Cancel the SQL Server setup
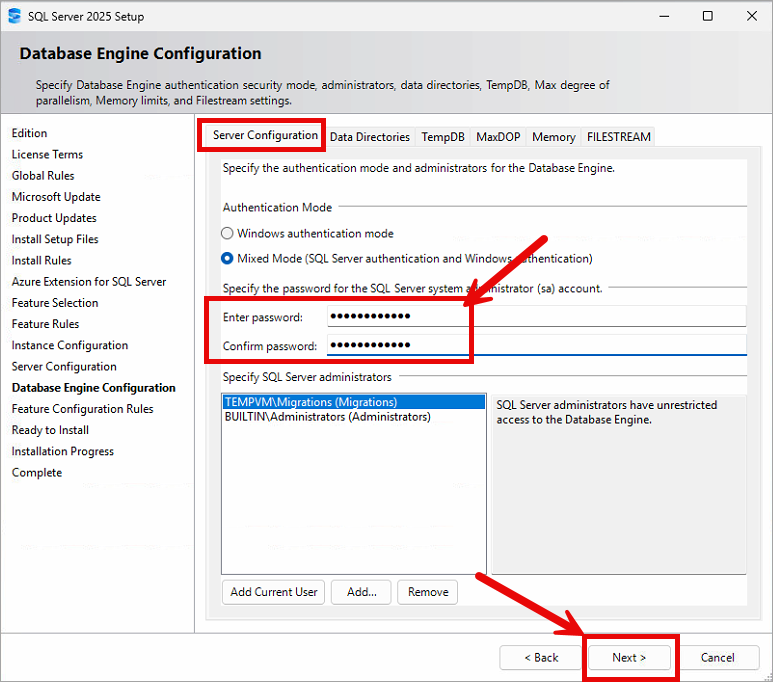This screenshot has height=682, width=773. click(717, 657)
